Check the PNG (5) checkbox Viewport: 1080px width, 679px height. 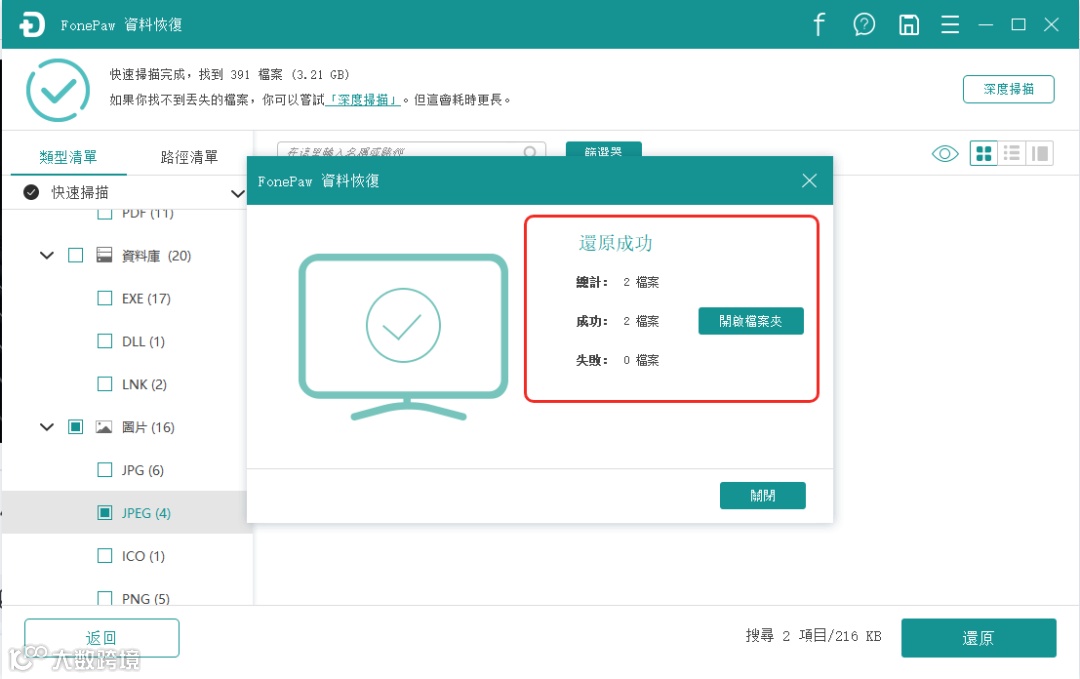105,597
